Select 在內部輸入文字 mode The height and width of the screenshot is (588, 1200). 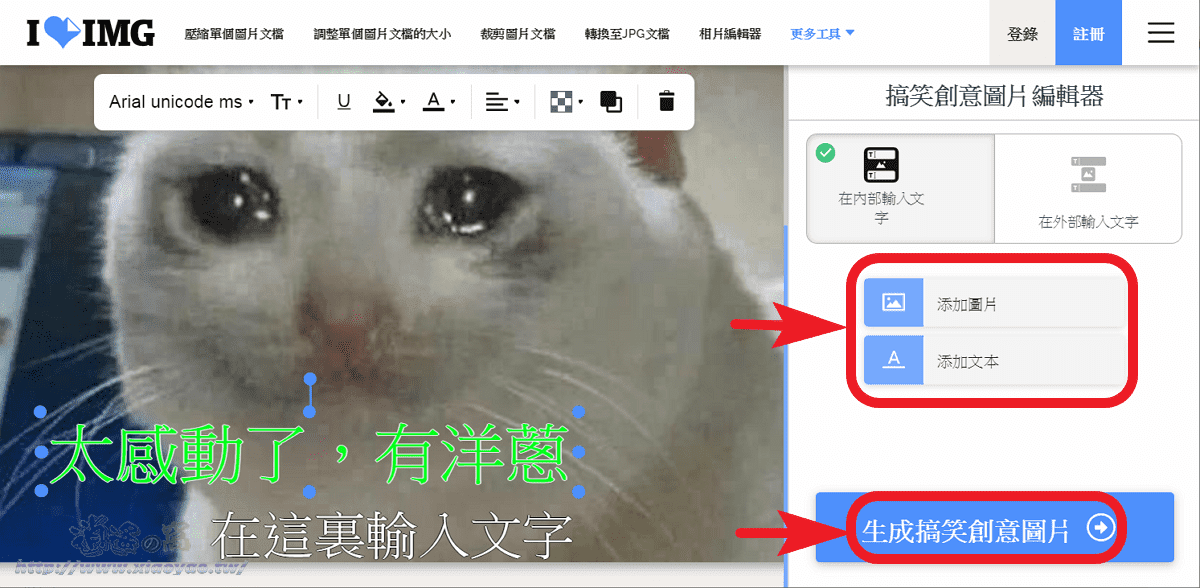click(x=900, y=188)
